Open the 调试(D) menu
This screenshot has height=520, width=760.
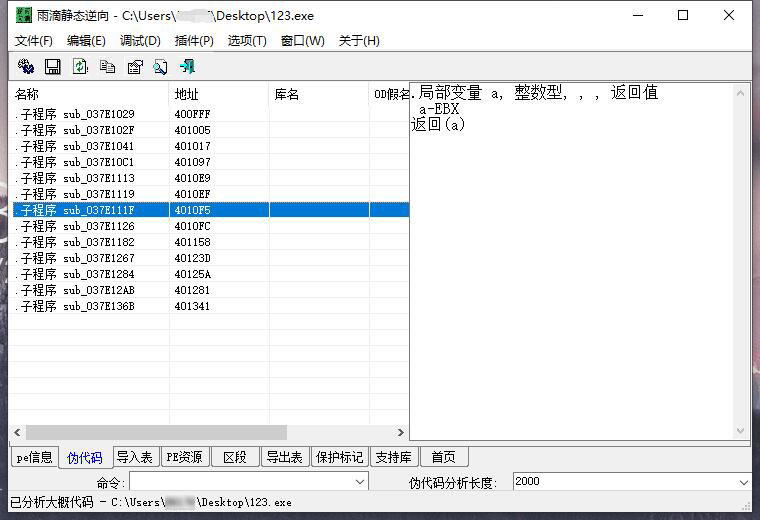click(x=140, y=41)
